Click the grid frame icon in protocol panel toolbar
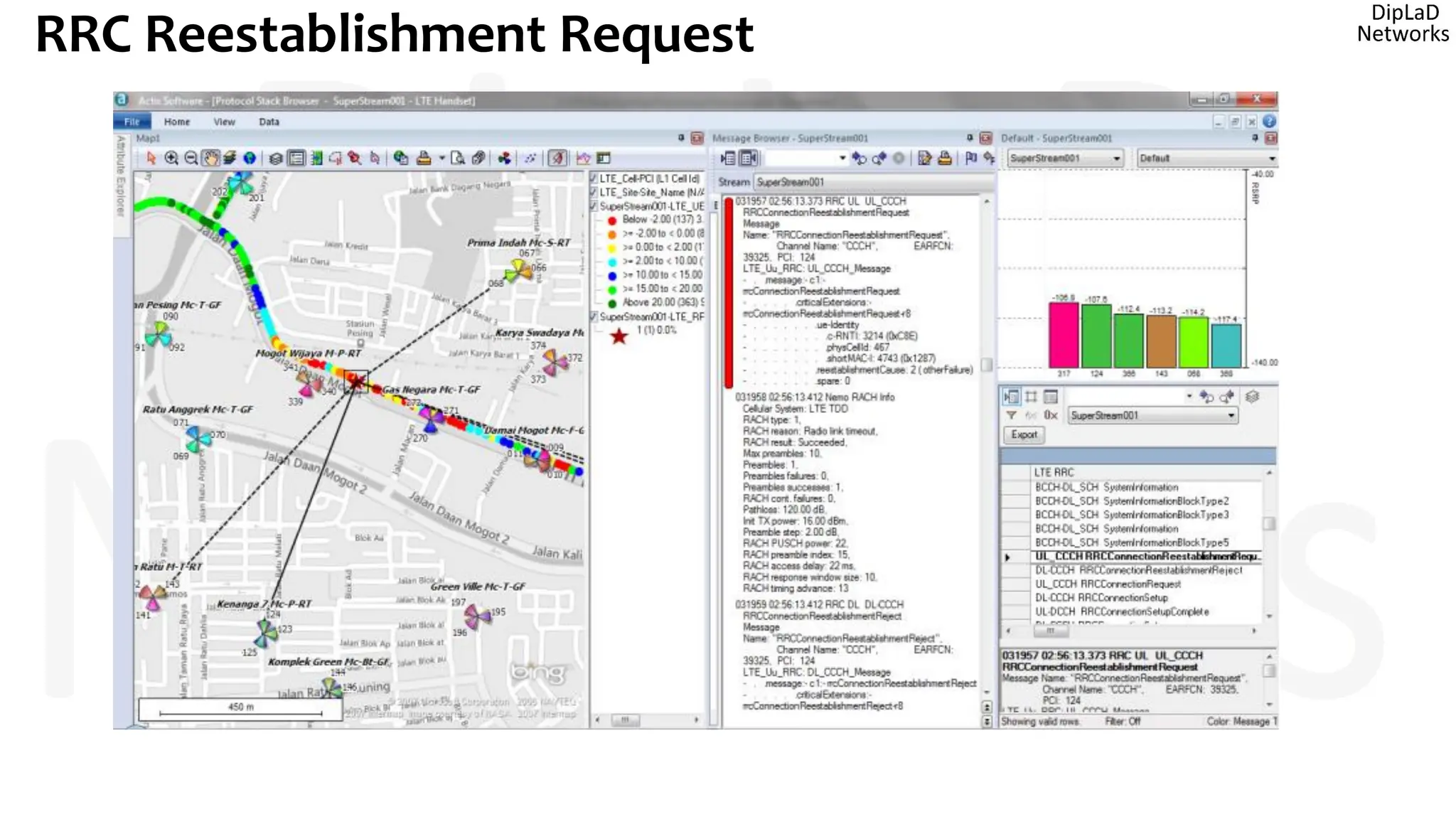 [x=1031, y=397]
